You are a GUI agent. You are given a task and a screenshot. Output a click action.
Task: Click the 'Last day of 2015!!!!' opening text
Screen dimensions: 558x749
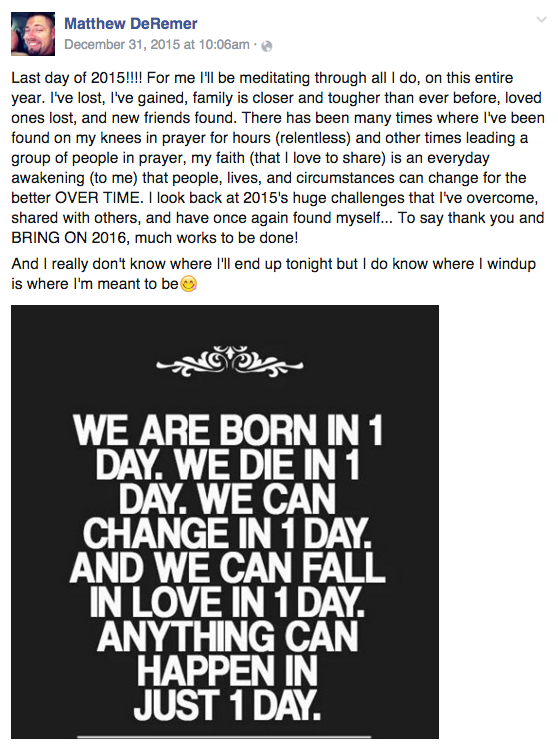[78, 78]
